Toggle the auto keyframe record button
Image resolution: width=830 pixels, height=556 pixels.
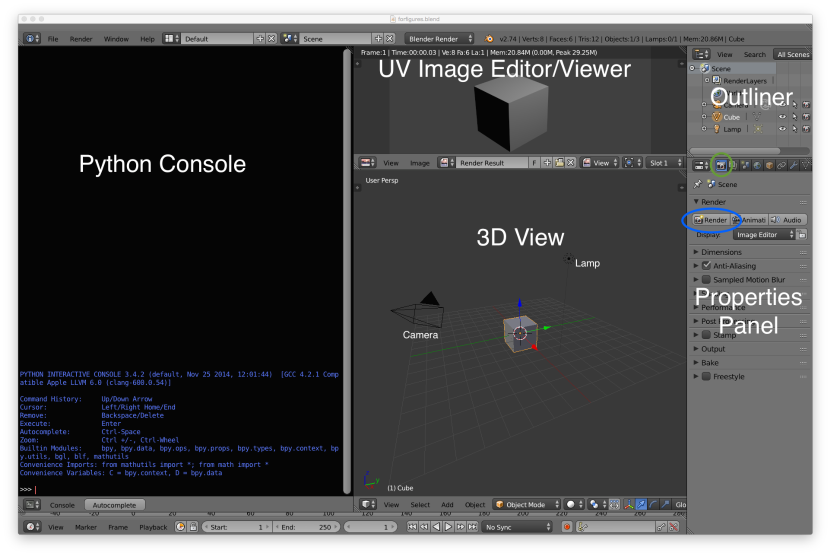point(567,527)
